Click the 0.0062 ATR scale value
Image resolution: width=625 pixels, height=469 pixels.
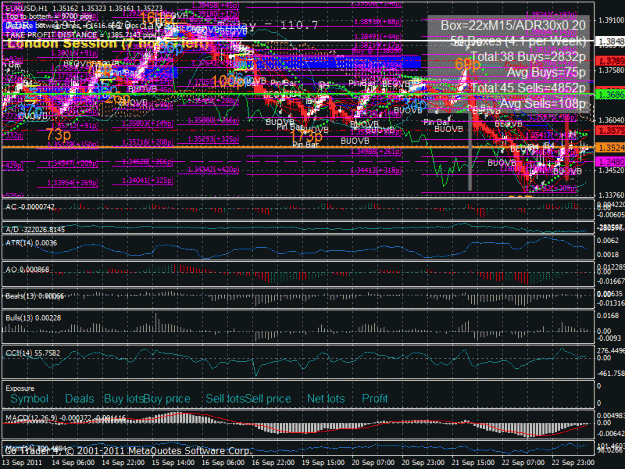tap(608, 241)
